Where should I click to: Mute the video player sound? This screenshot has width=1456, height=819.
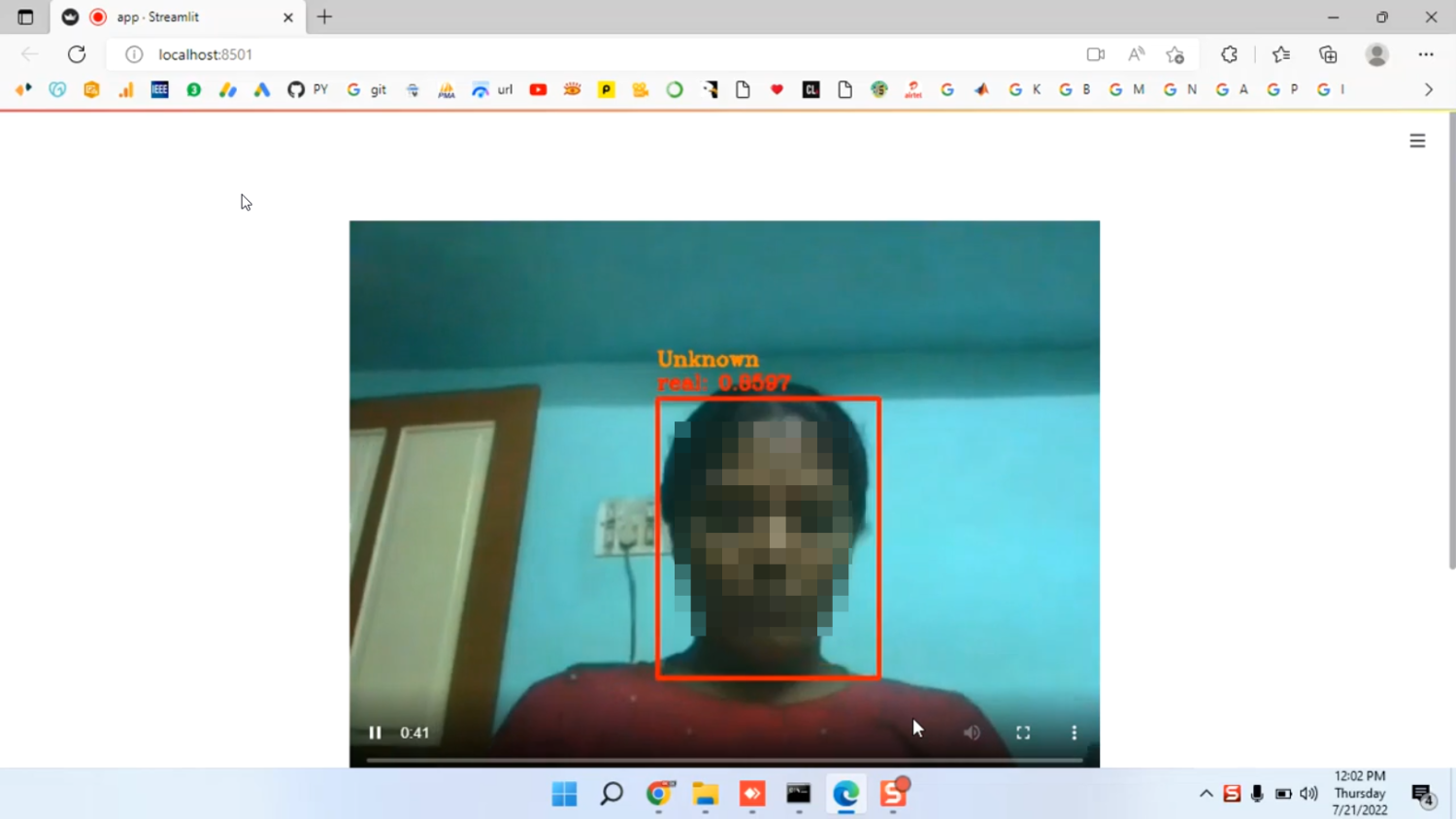coord(972,733)
